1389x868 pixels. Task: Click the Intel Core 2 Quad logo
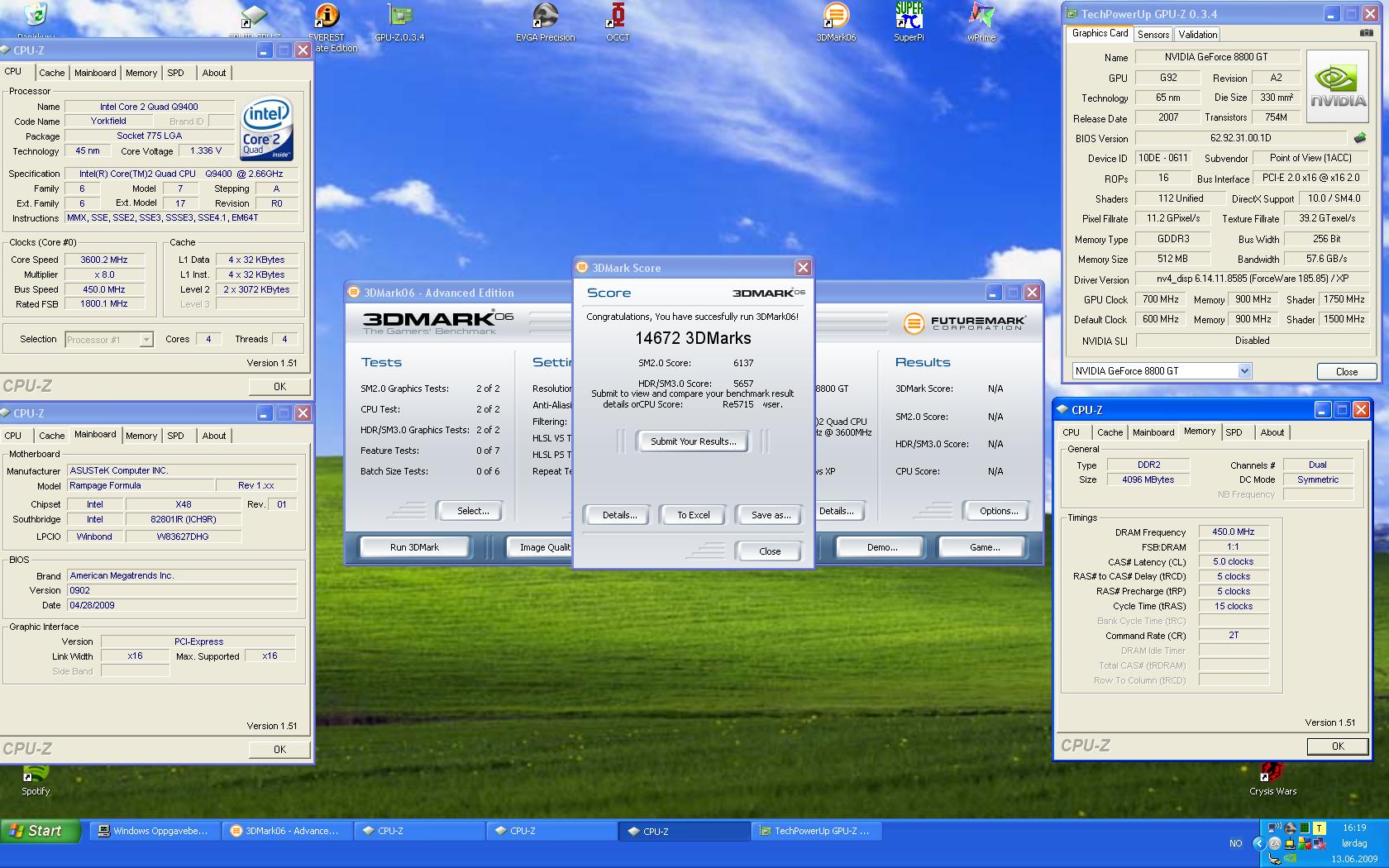(x=266, y=130)
